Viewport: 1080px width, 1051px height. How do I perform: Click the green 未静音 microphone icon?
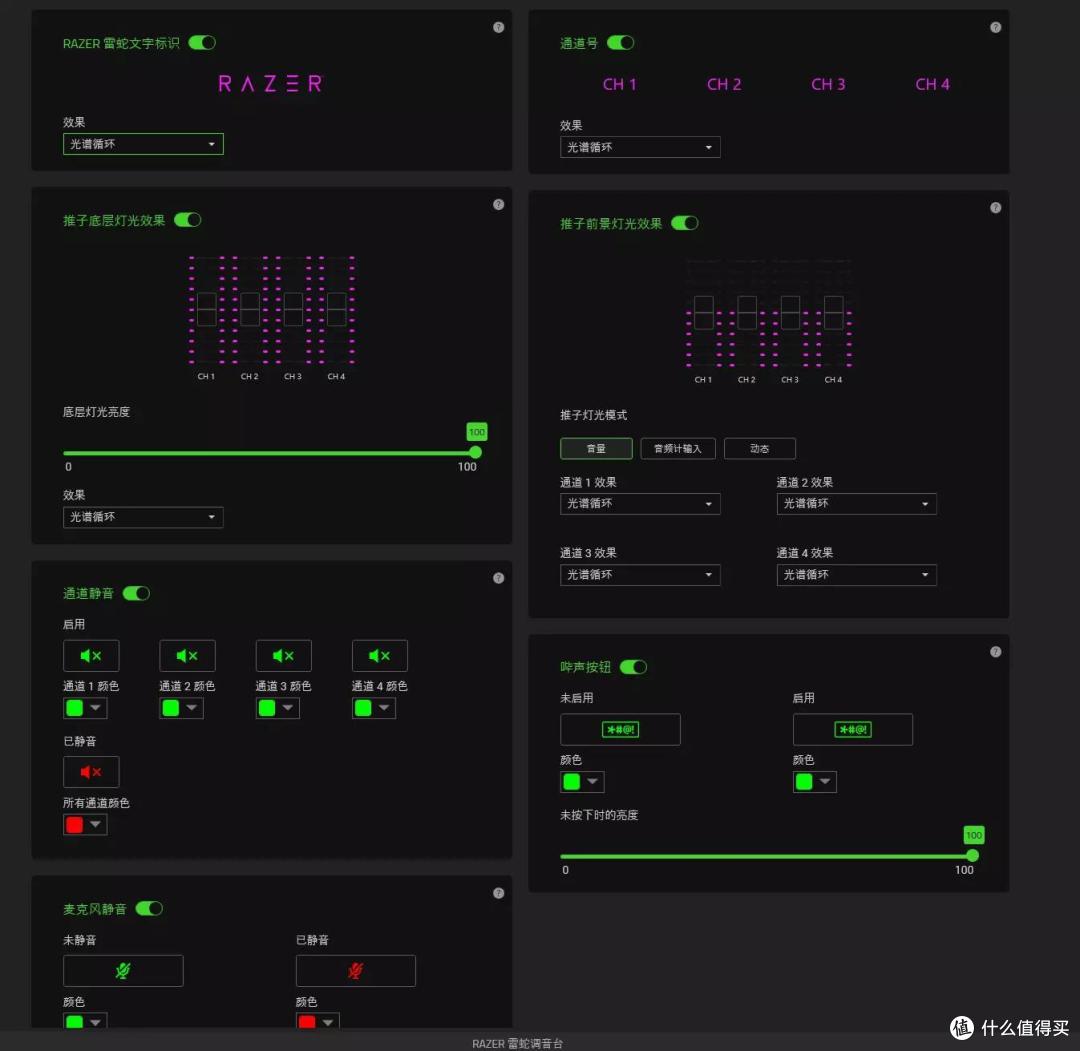click(x=123, y=970)
